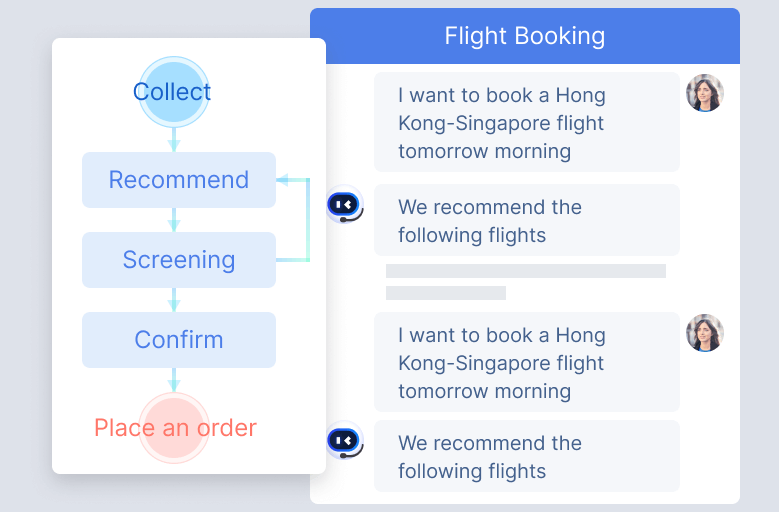This screenshot has width=779, height=512.
Task: Click the upper chatbot headset icon
Action: click(344, 205)
